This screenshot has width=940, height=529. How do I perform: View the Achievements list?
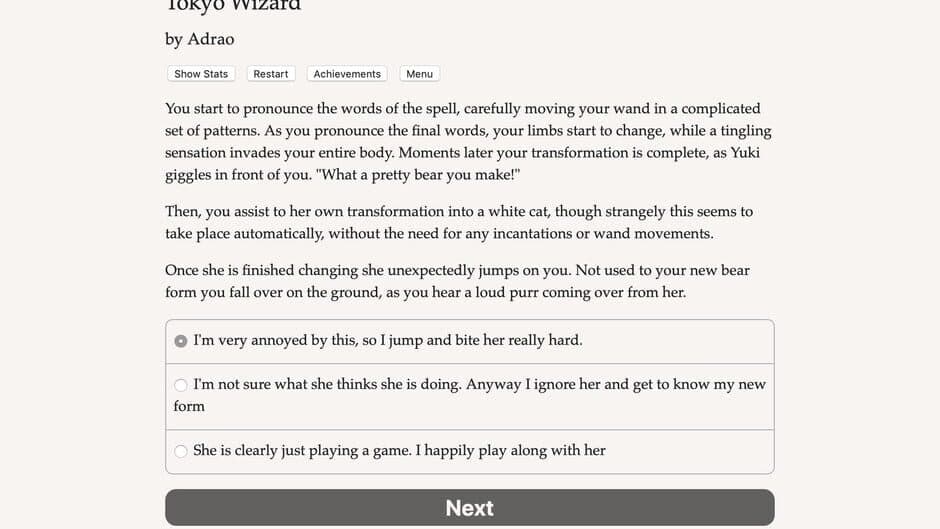347,74
